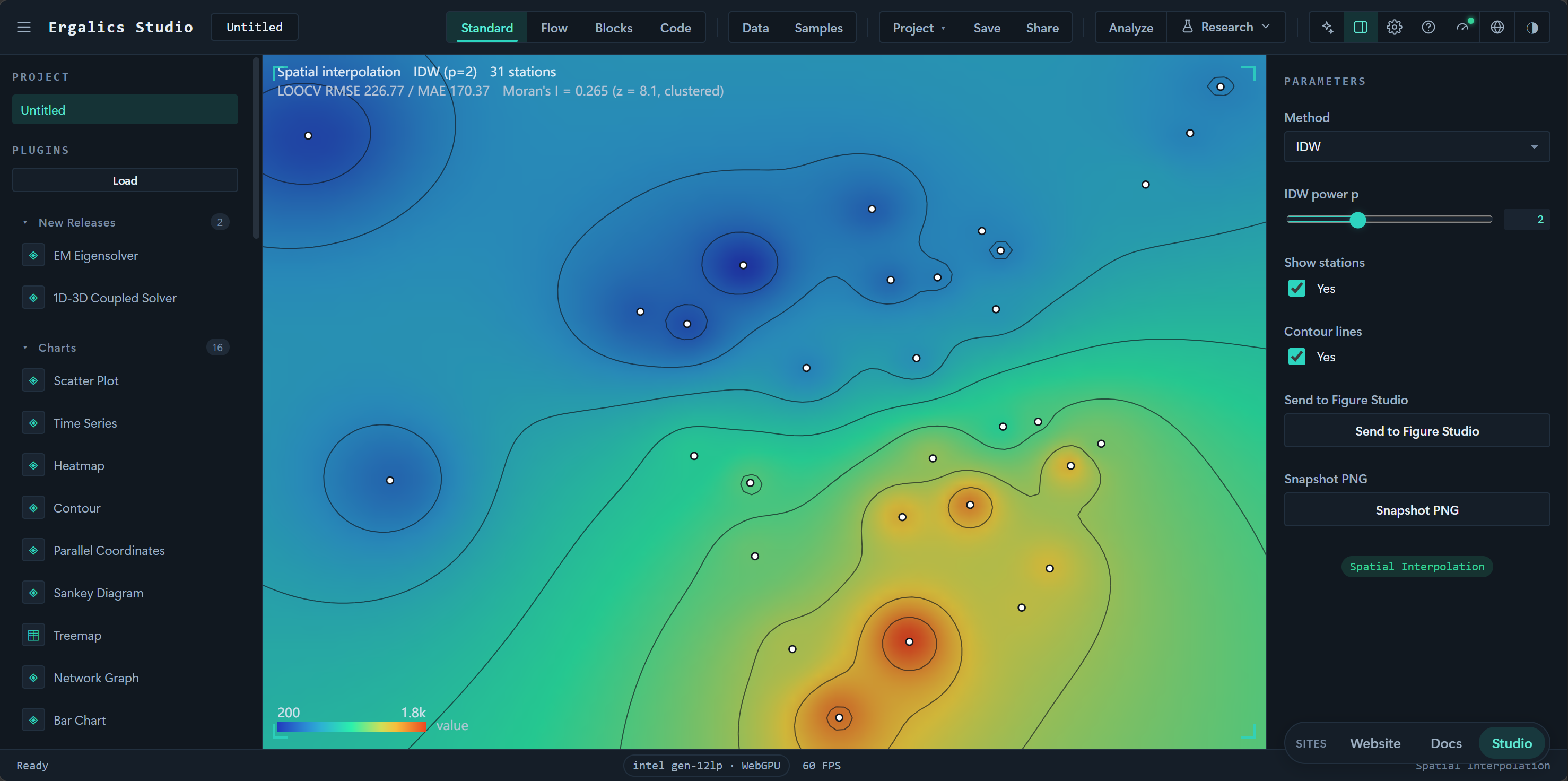
Task: Click the Snapshot PNG button
Action: coord(1416,510)
